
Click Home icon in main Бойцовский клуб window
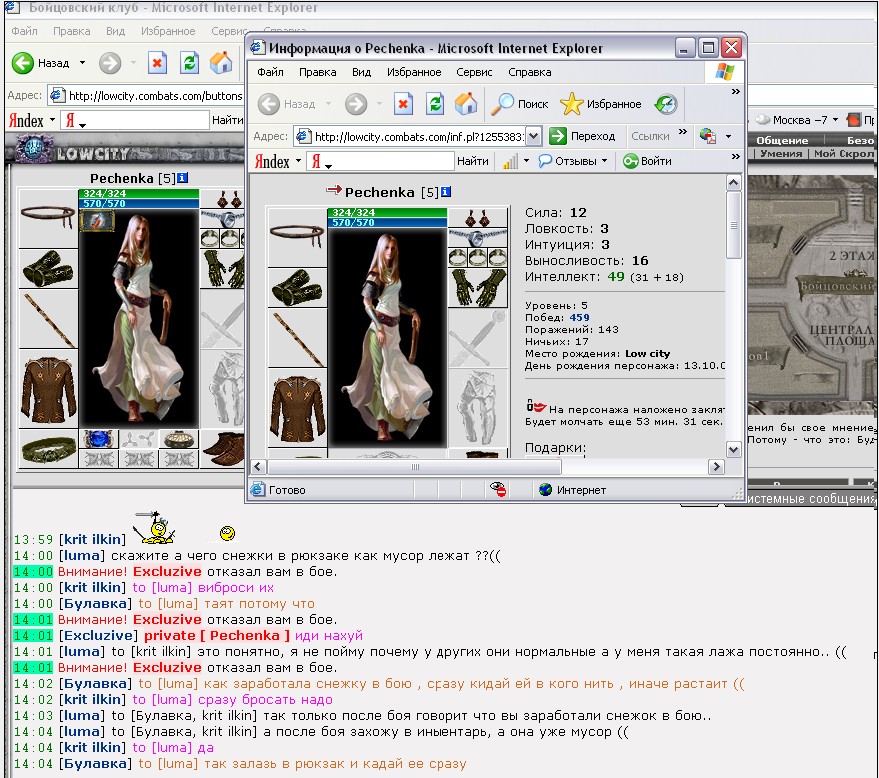point(221,63)
